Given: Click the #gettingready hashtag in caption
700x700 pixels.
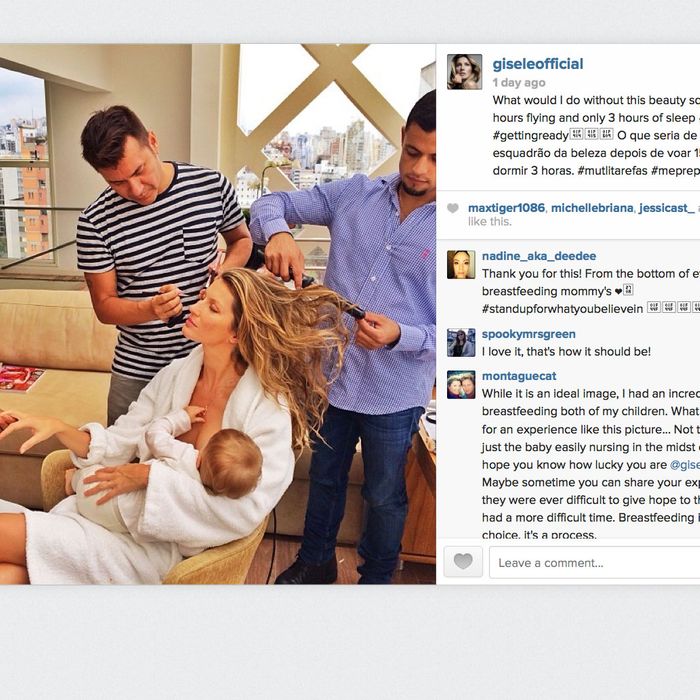Looking at the screenshot, I should (530, 136).
